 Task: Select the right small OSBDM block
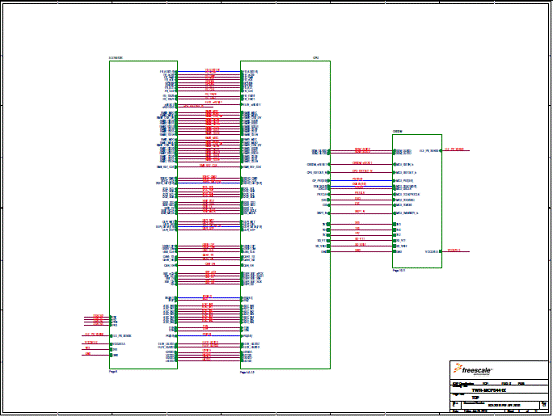[417, 201]
